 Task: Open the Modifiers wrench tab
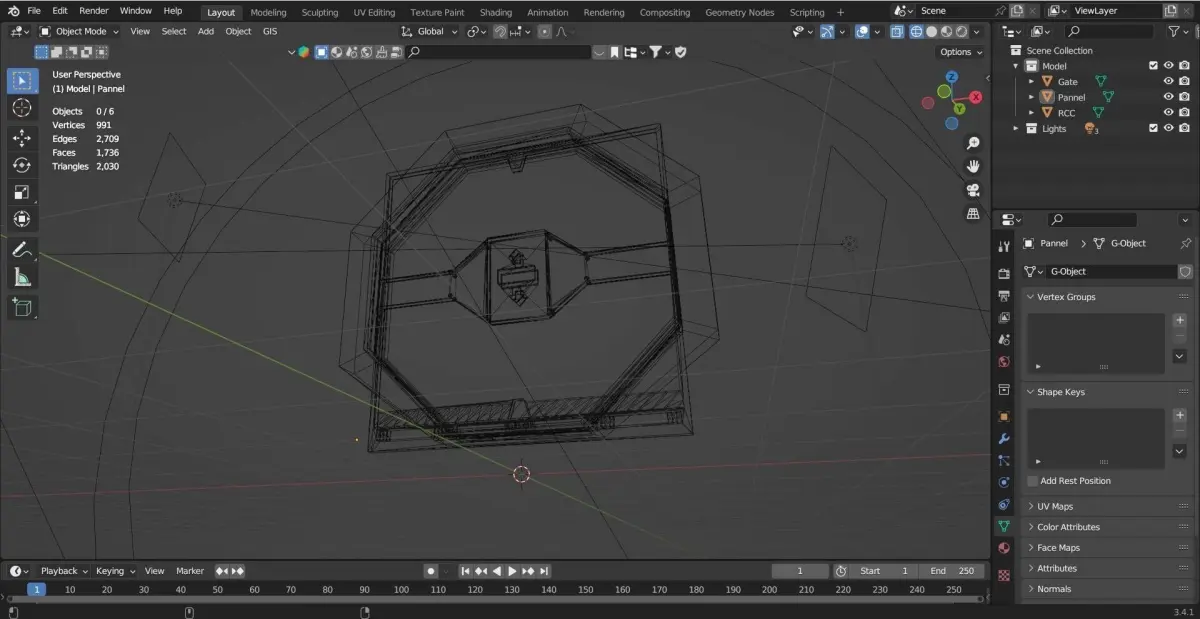[x=1004, y=438]
